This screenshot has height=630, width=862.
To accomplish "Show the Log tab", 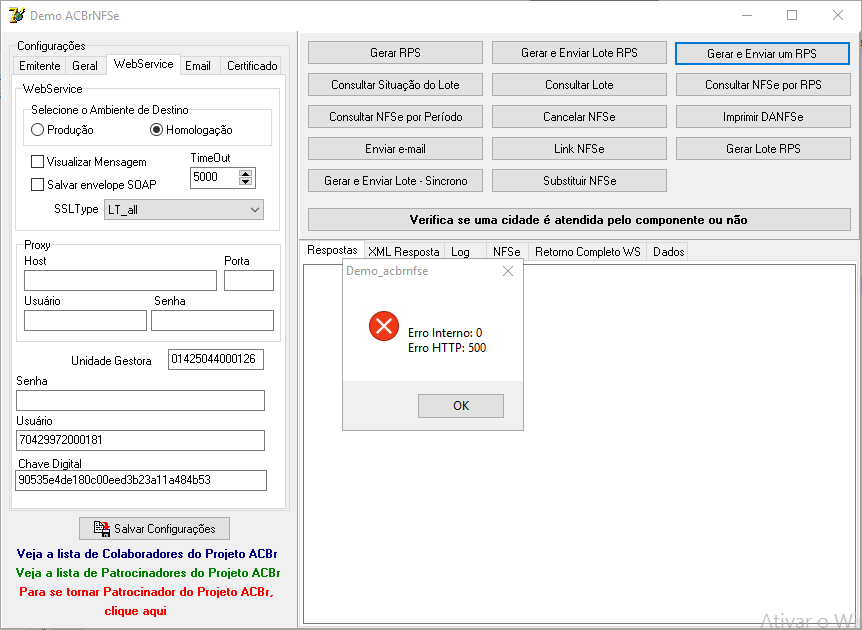I will 460,252.
